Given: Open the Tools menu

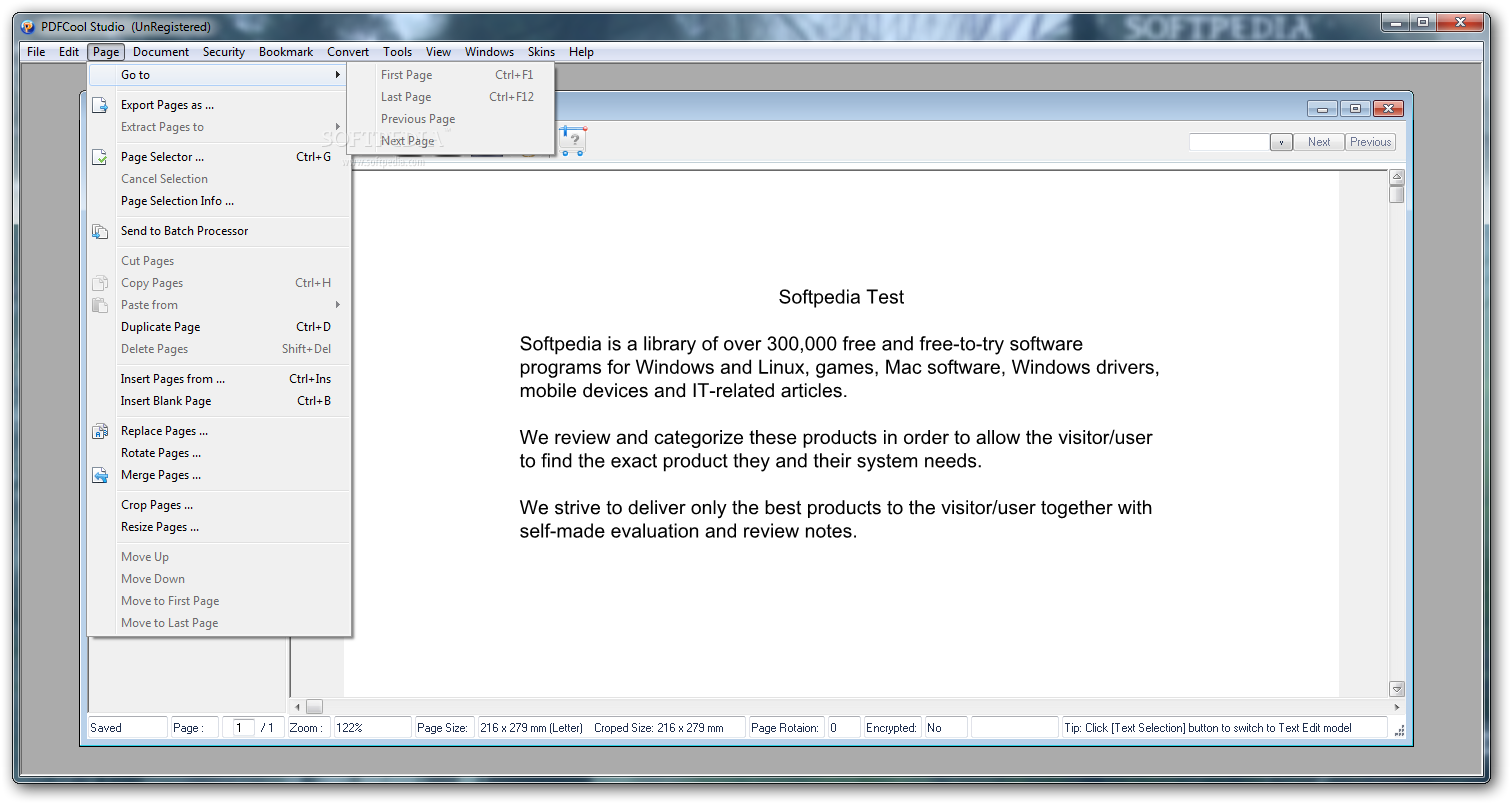Looking at the screenshot, I should pos(397,52).
